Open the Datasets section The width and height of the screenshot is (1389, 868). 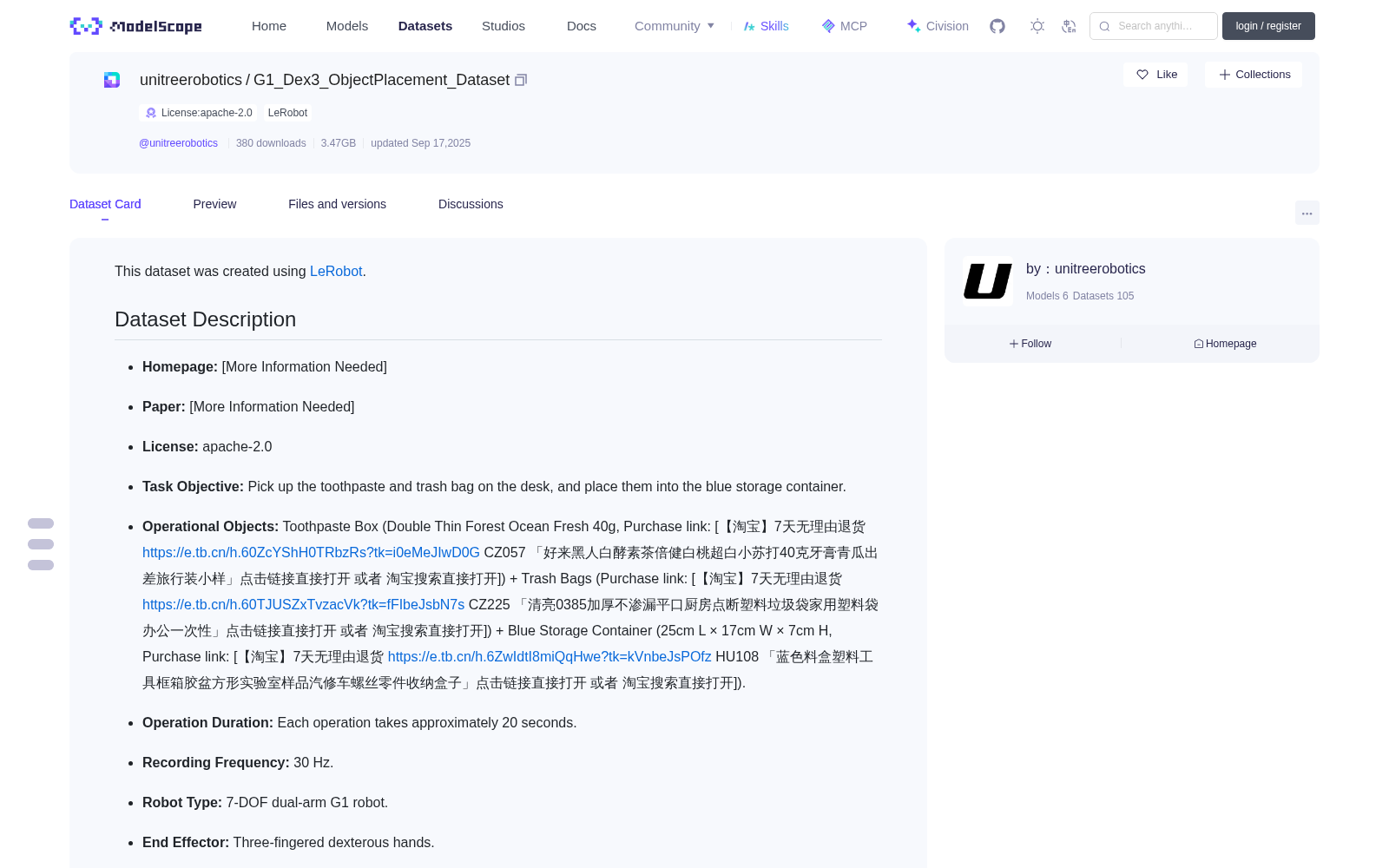(425, 26)
